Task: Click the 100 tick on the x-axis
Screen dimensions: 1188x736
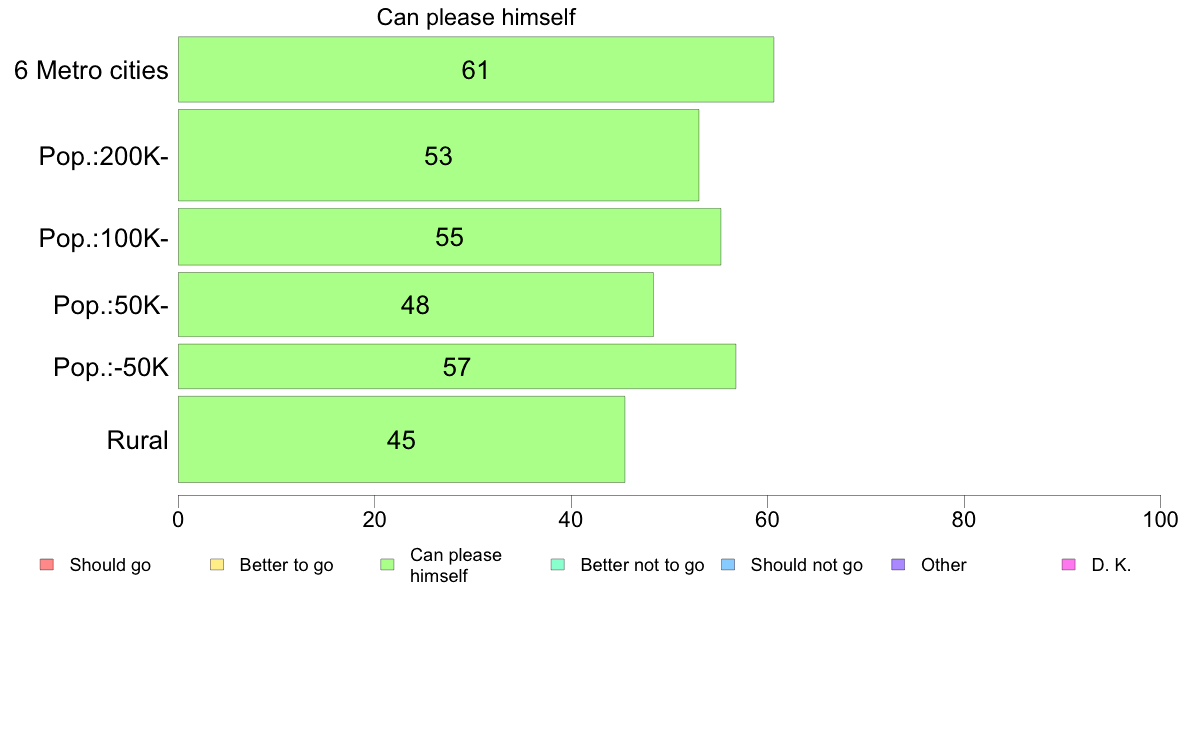Action: [1160, 520]
